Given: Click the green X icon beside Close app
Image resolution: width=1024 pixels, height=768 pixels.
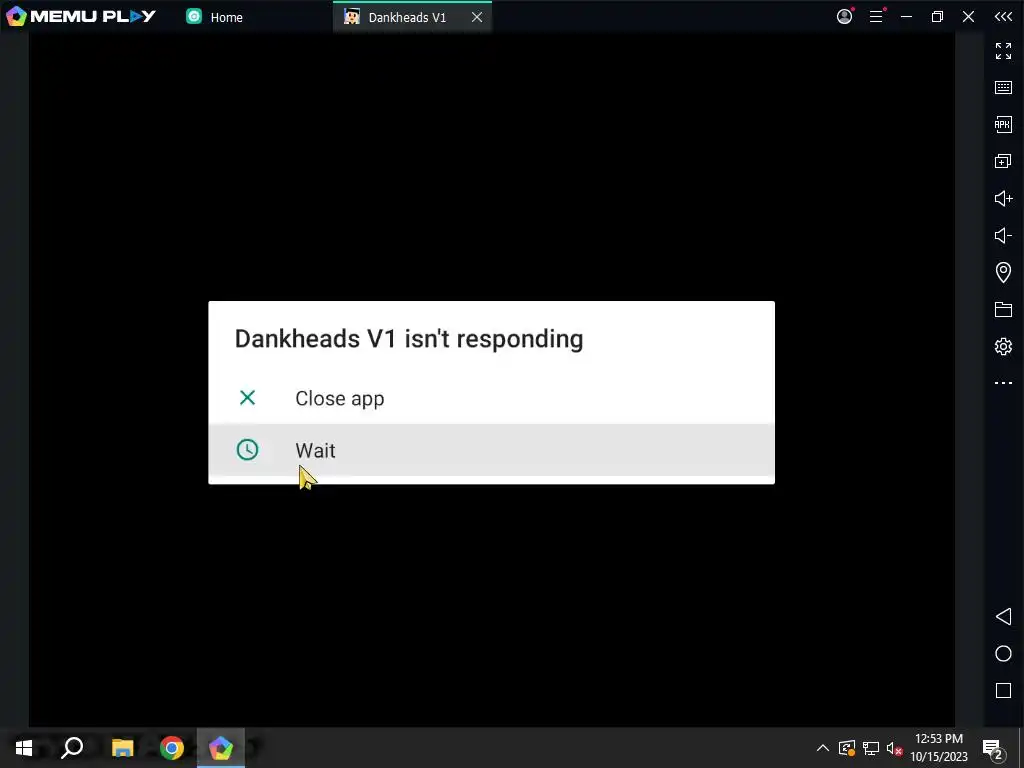Looking at the screenshot, I should point(248,397).
